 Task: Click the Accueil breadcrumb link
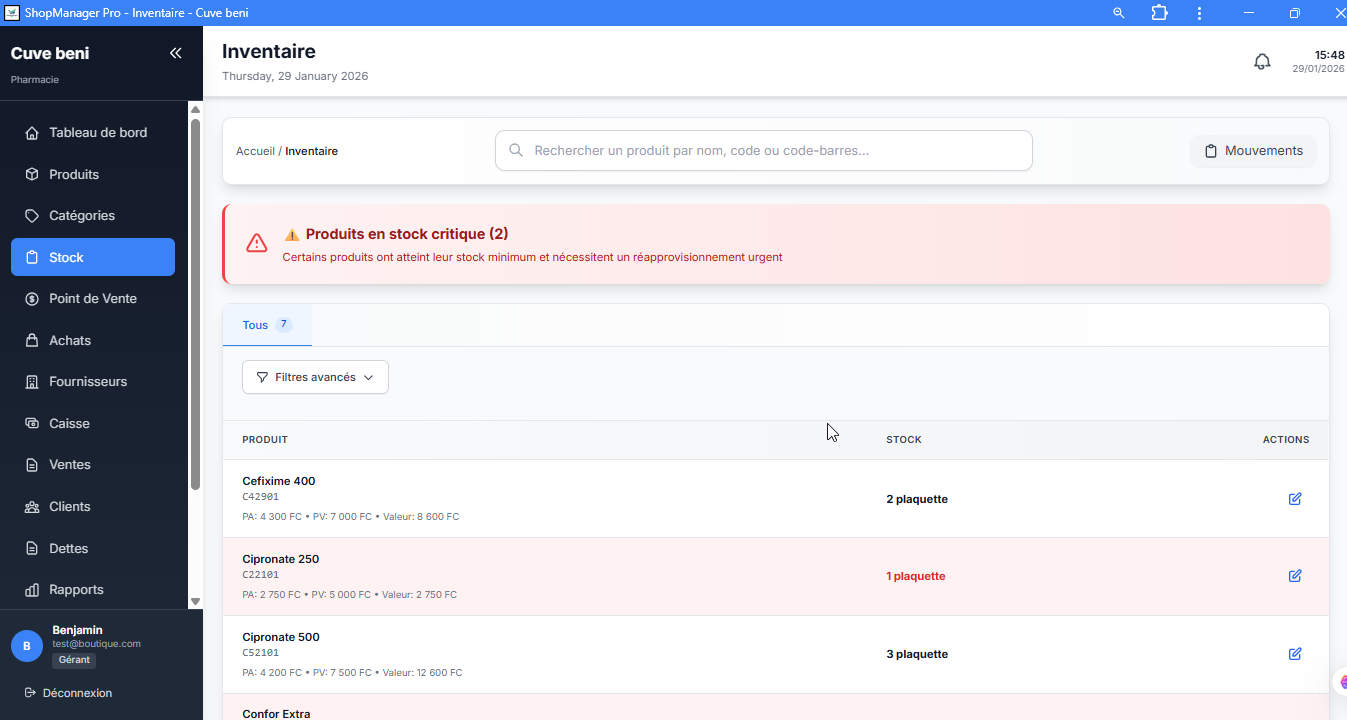[255, 151]
